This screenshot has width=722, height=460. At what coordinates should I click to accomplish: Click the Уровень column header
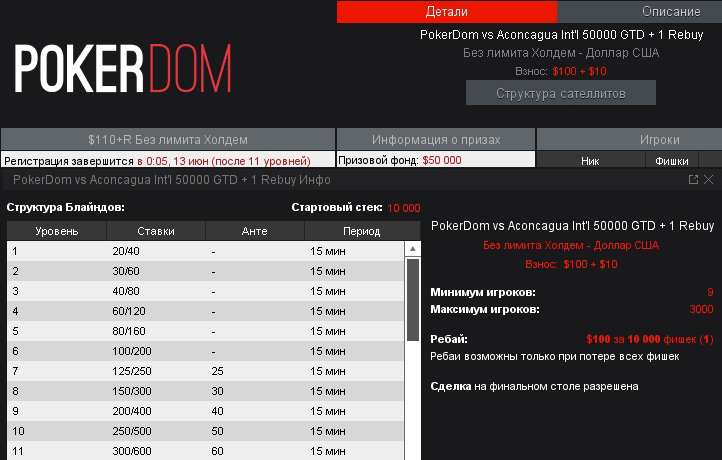pyautogui.click(x=57, y=231)
